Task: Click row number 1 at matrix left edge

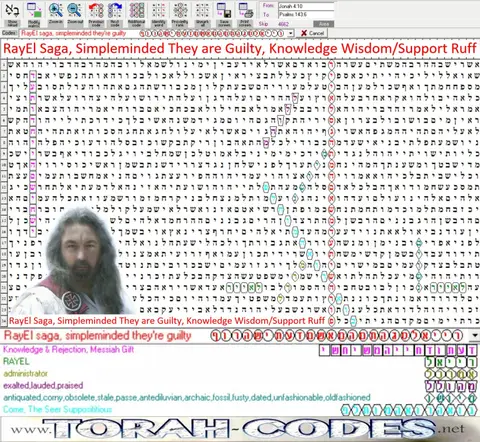Action: point(4,65)
